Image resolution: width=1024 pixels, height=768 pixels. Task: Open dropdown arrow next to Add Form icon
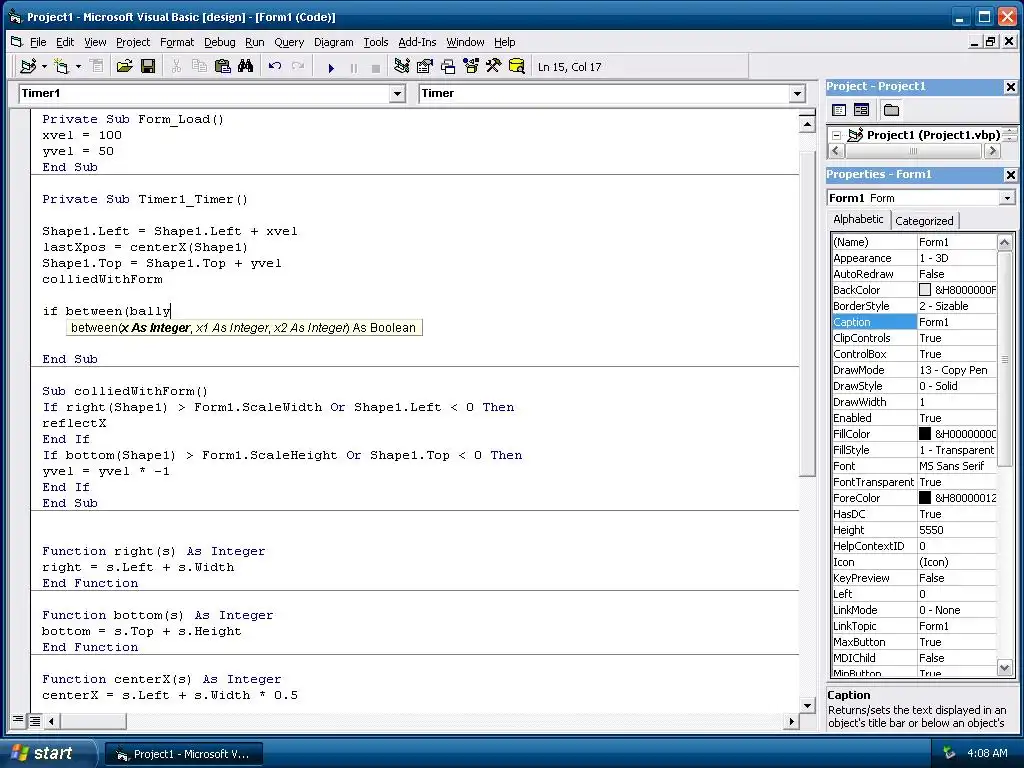click(x=78, y=66)
